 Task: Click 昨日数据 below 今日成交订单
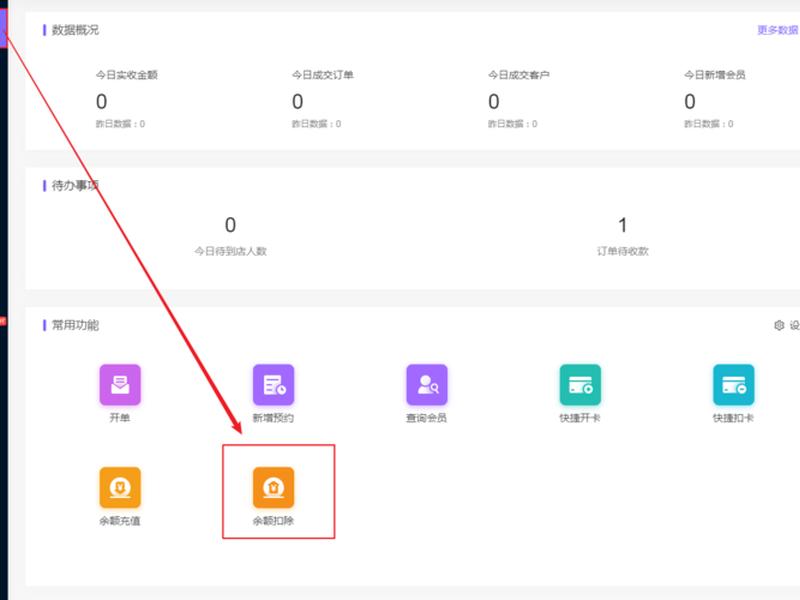tap(316, 124)
